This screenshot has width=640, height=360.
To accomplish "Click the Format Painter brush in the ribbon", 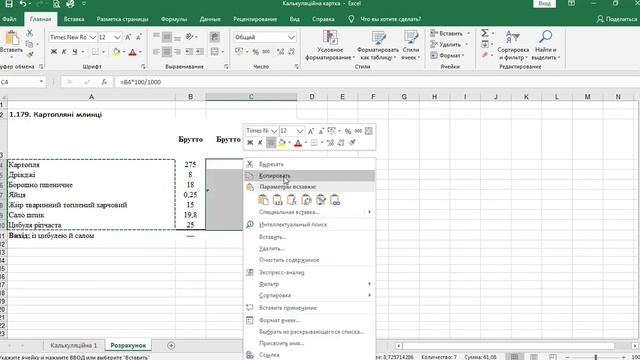I will (29, 55).
